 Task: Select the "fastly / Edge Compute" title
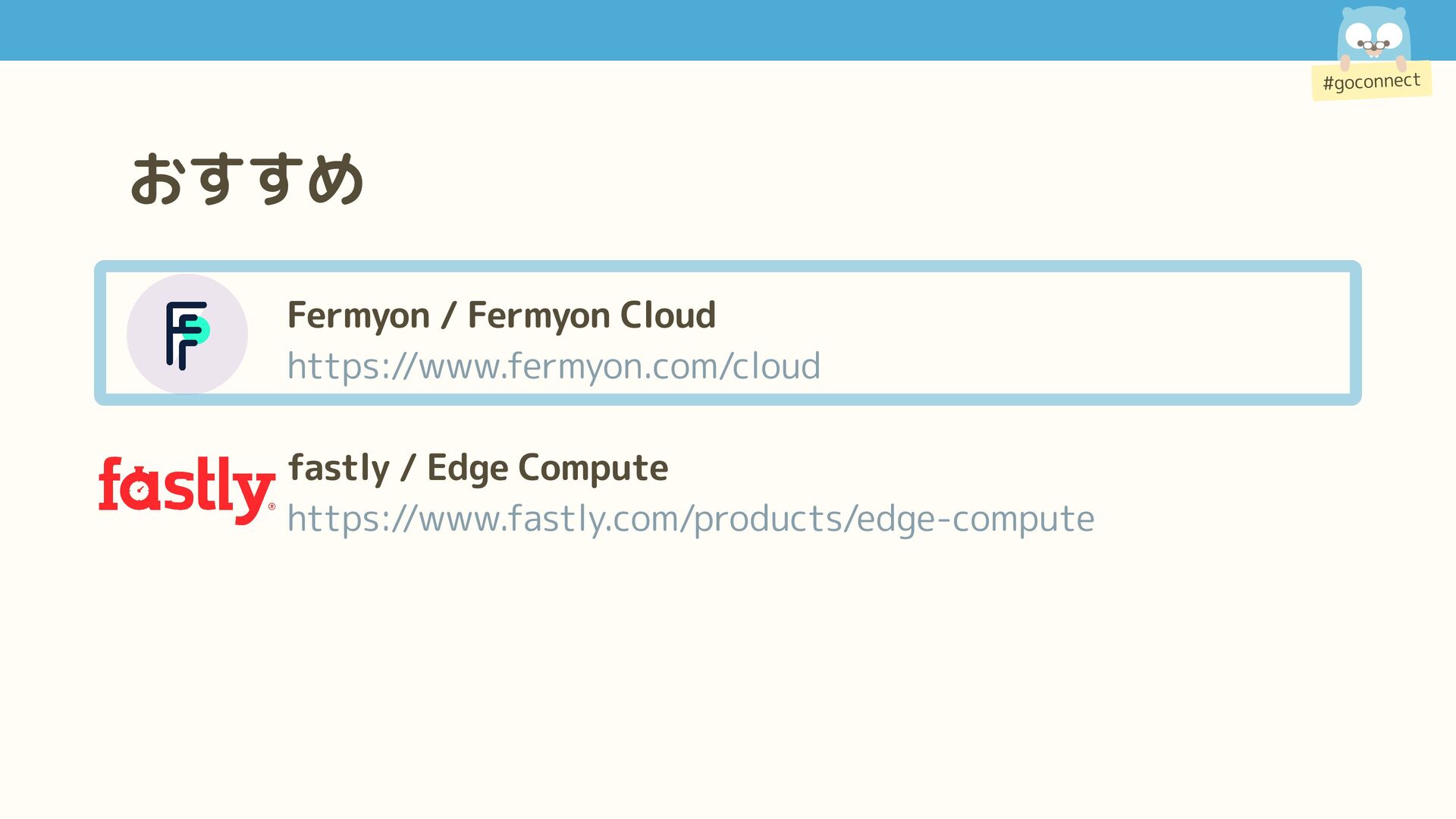click(478, 467)
